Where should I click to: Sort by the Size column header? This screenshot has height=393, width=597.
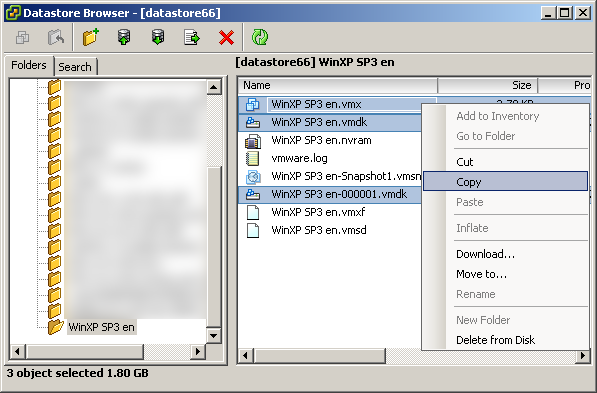488,85
